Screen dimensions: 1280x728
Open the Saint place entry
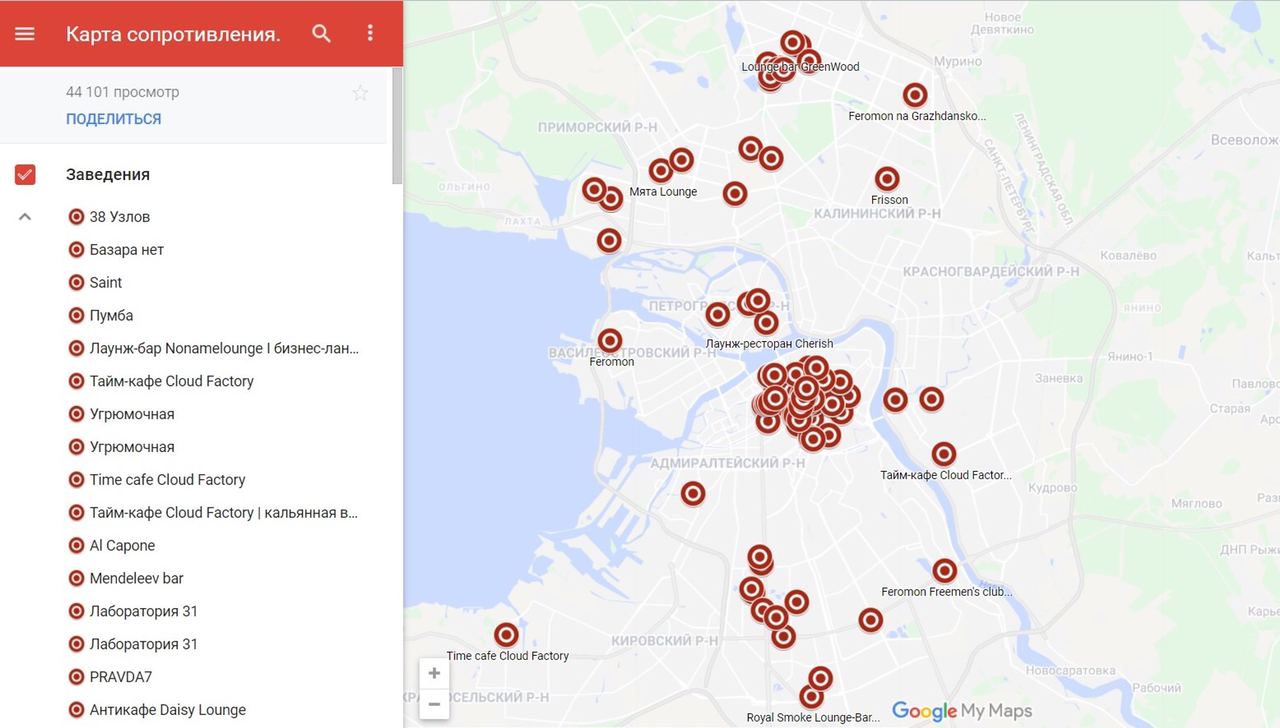coord(106,283)
